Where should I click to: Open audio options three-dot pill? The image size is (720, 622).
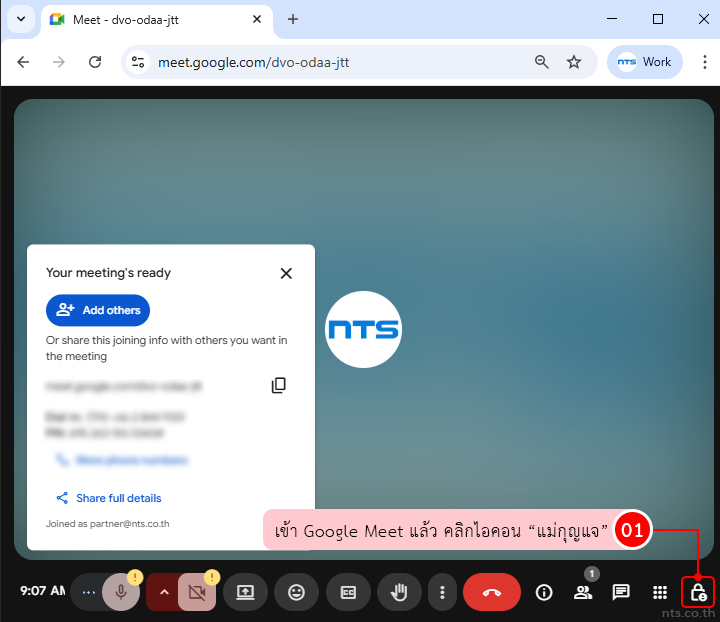[x=89, y=592]
